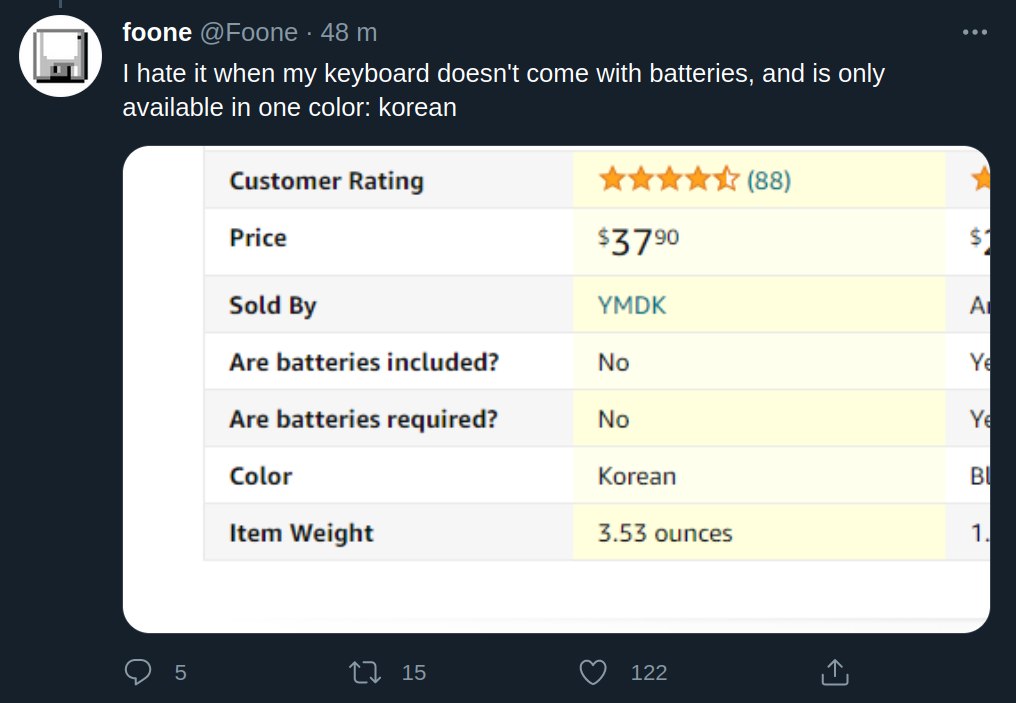Like the tweet with the heart icon

click(x=593, y=672)
